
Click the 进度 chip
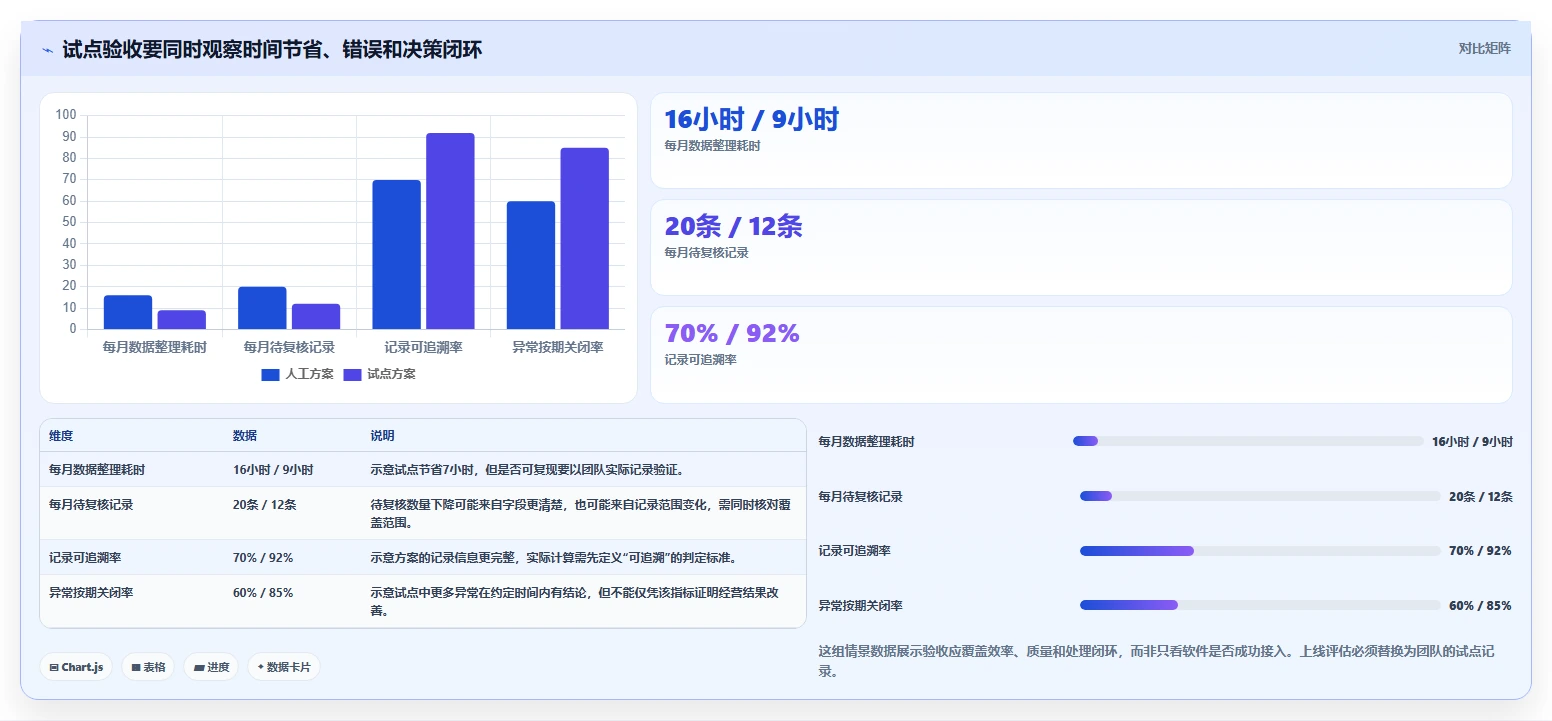pyautogui.click(x=211, y=667)
